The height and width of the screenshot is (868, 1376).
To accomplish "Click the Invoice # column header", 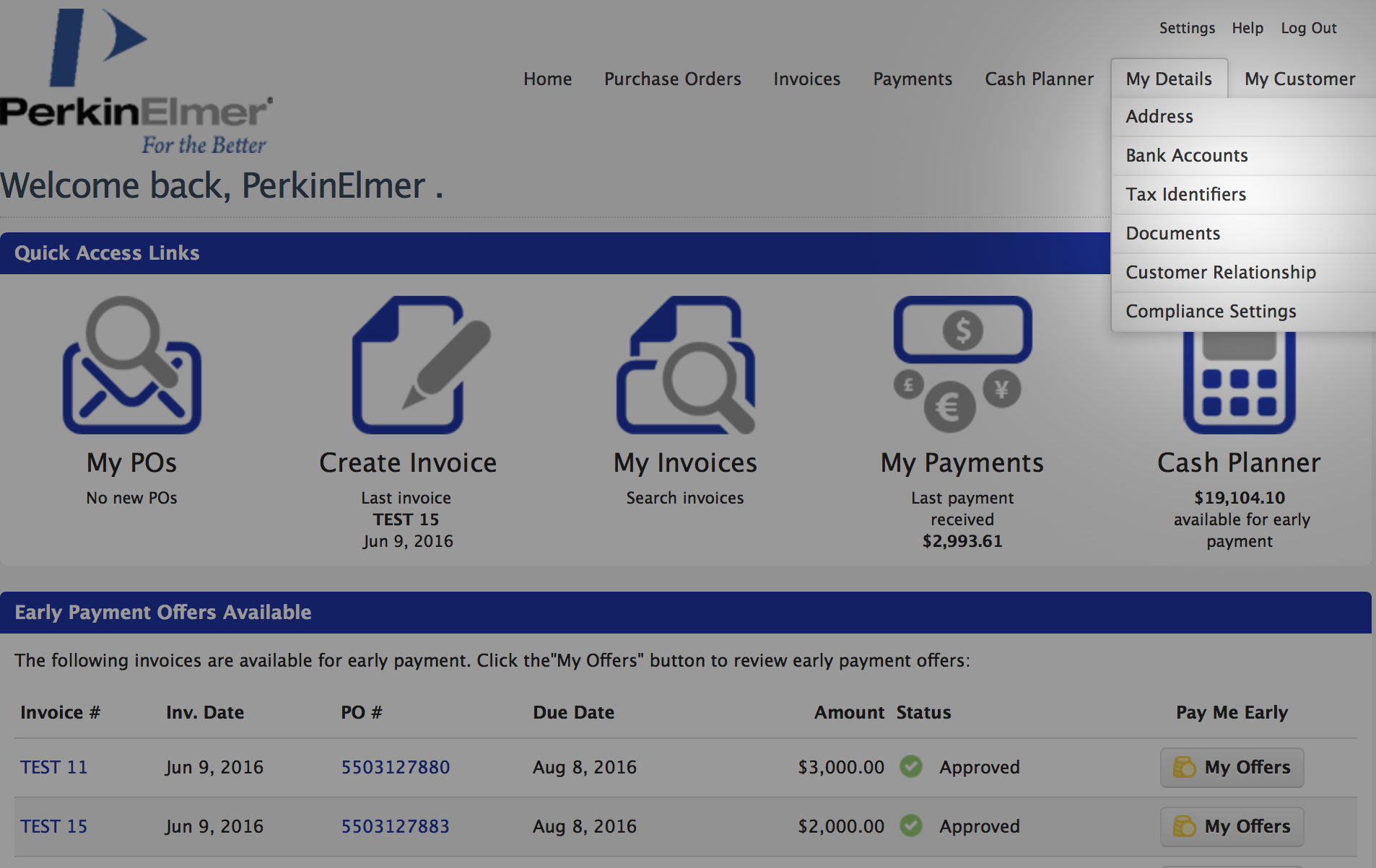I will [x=61, y=712].
